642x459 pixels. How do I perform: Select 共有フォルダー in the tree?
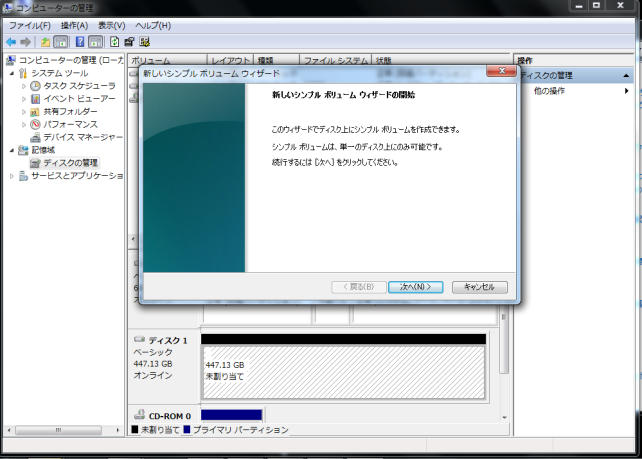pos(70,111)
